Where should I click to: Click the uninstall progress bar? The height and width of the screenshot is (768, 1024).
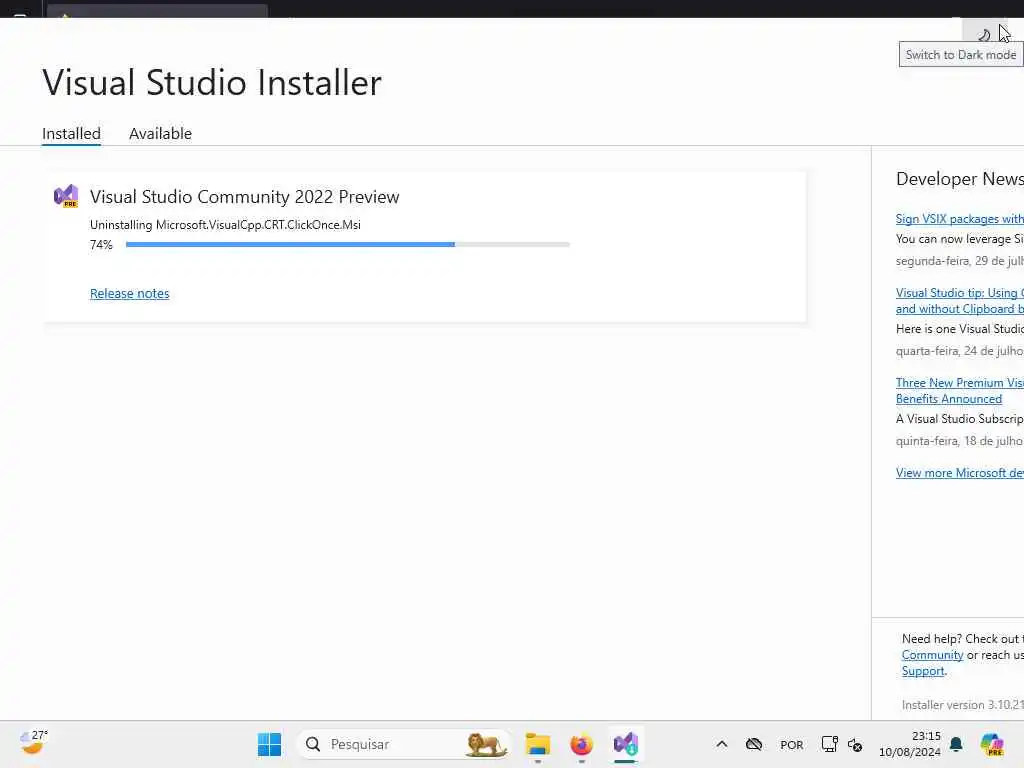[x=347, y=244]
